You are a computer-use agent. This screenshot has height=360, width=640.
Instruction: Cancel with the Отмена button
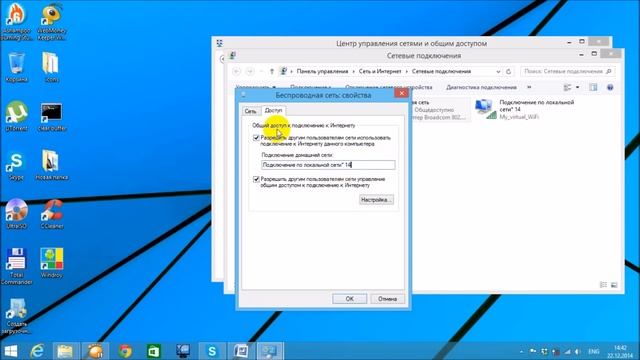(387, 299)
